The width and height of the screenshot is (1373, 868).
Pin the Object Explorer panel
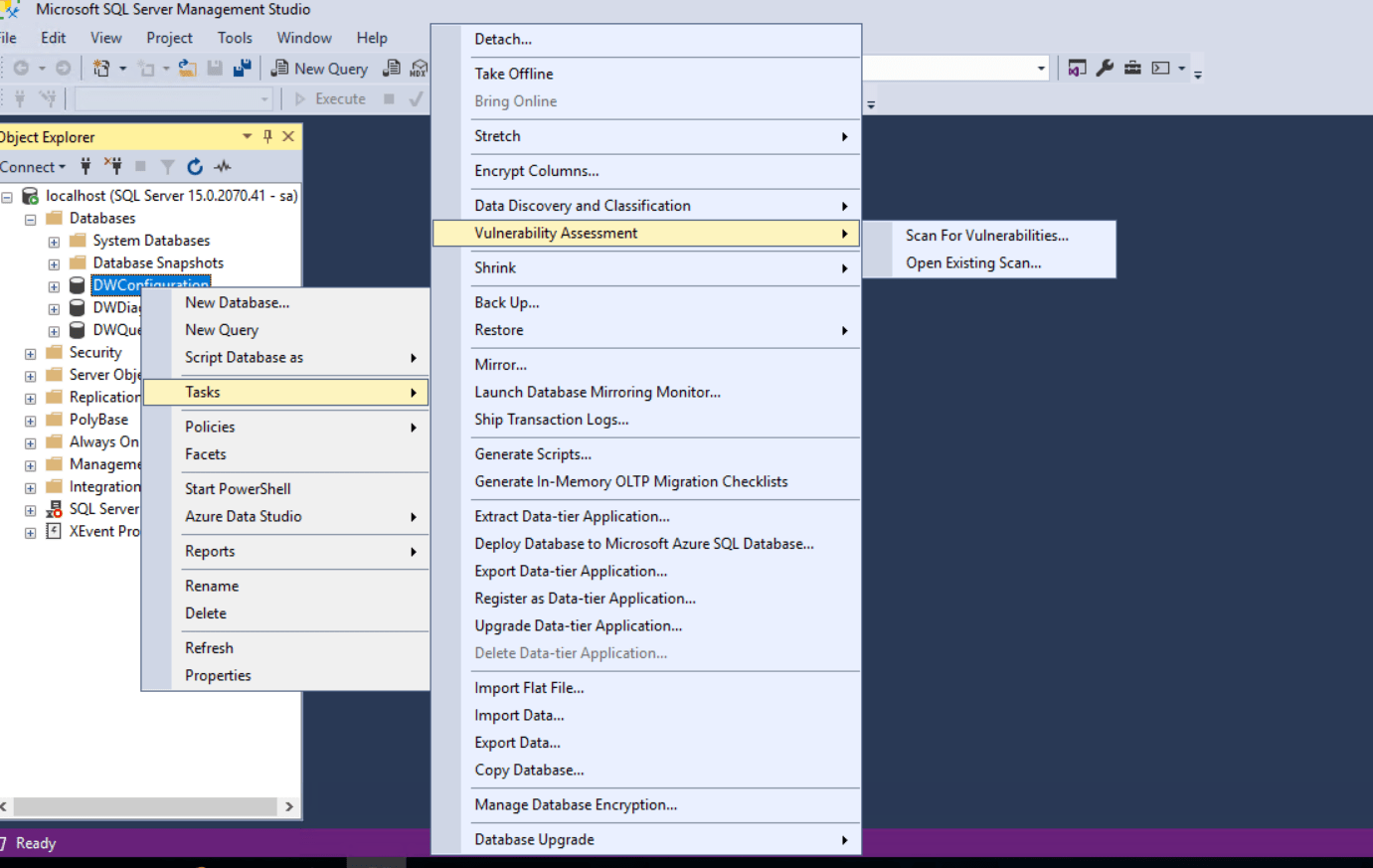pos(267,136)
